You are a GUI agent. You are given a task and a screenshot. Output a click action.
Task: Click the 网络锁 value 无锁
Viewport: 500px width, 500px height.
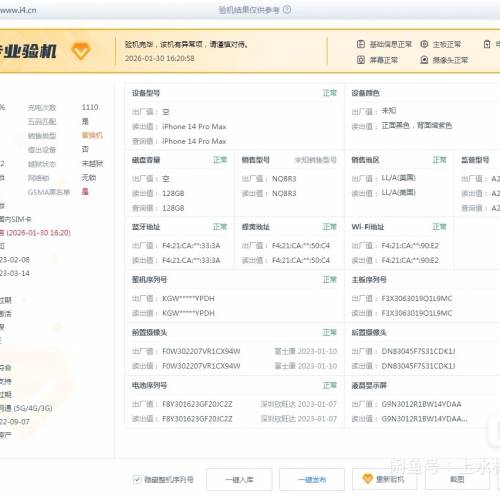point(89,178)
